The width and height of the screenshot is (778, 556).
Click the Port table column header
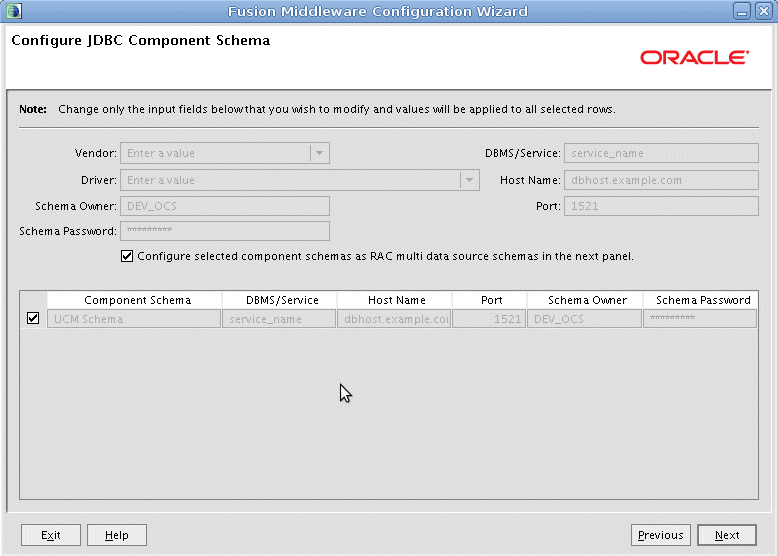[489, 300]
